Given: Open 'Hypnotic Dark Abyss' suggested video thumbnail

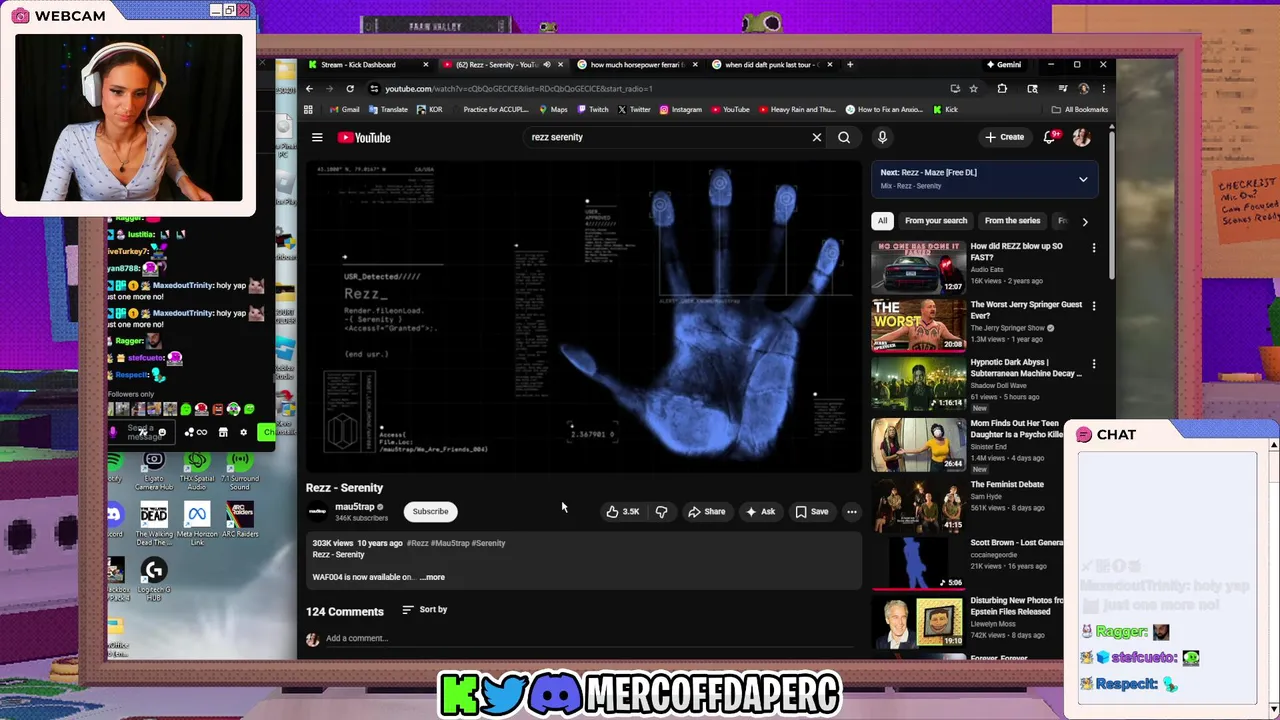Looking at the screenshot, I should click(918, 383).
